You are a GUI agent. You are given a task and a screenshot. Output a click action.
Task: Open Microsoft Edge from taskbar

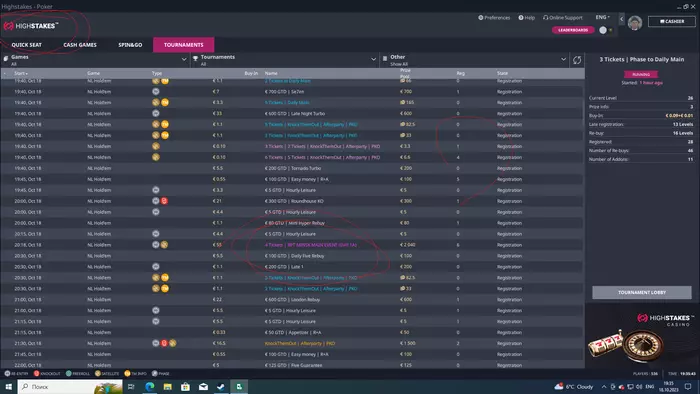pos(150,386)
